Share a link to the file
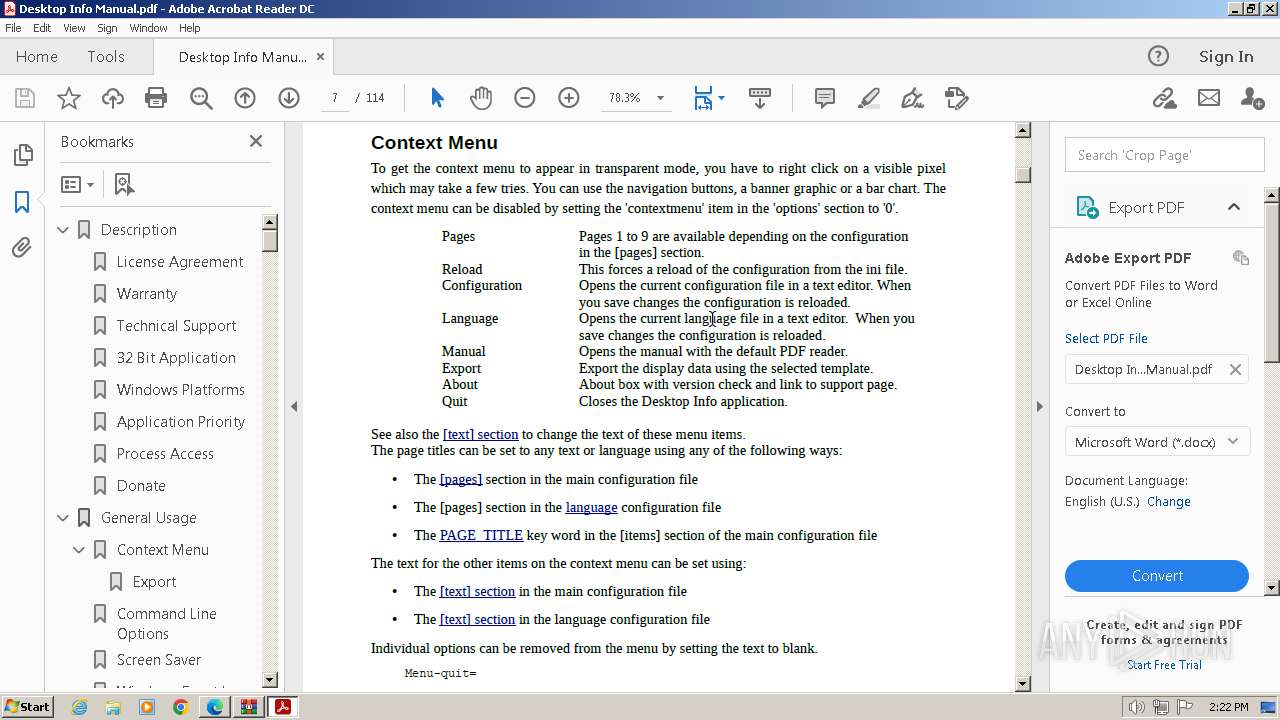This screenshot has width=1280, height=720. point(1164,98)
